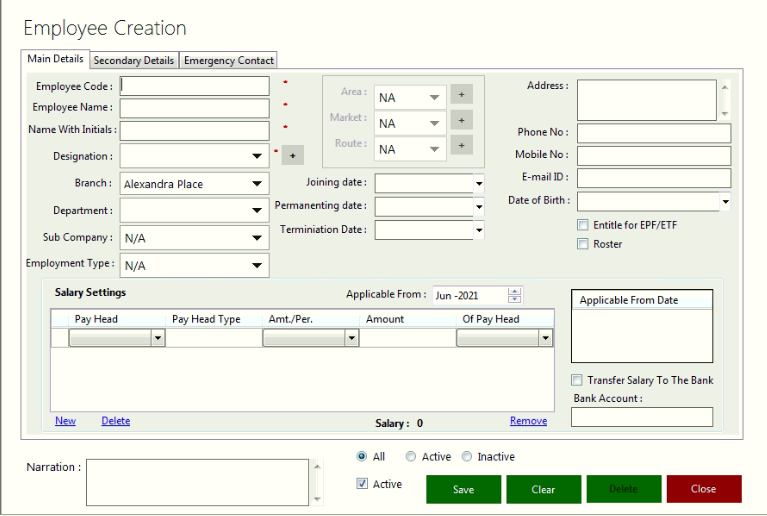Click the Applicable From month spinner

(515, 295)
